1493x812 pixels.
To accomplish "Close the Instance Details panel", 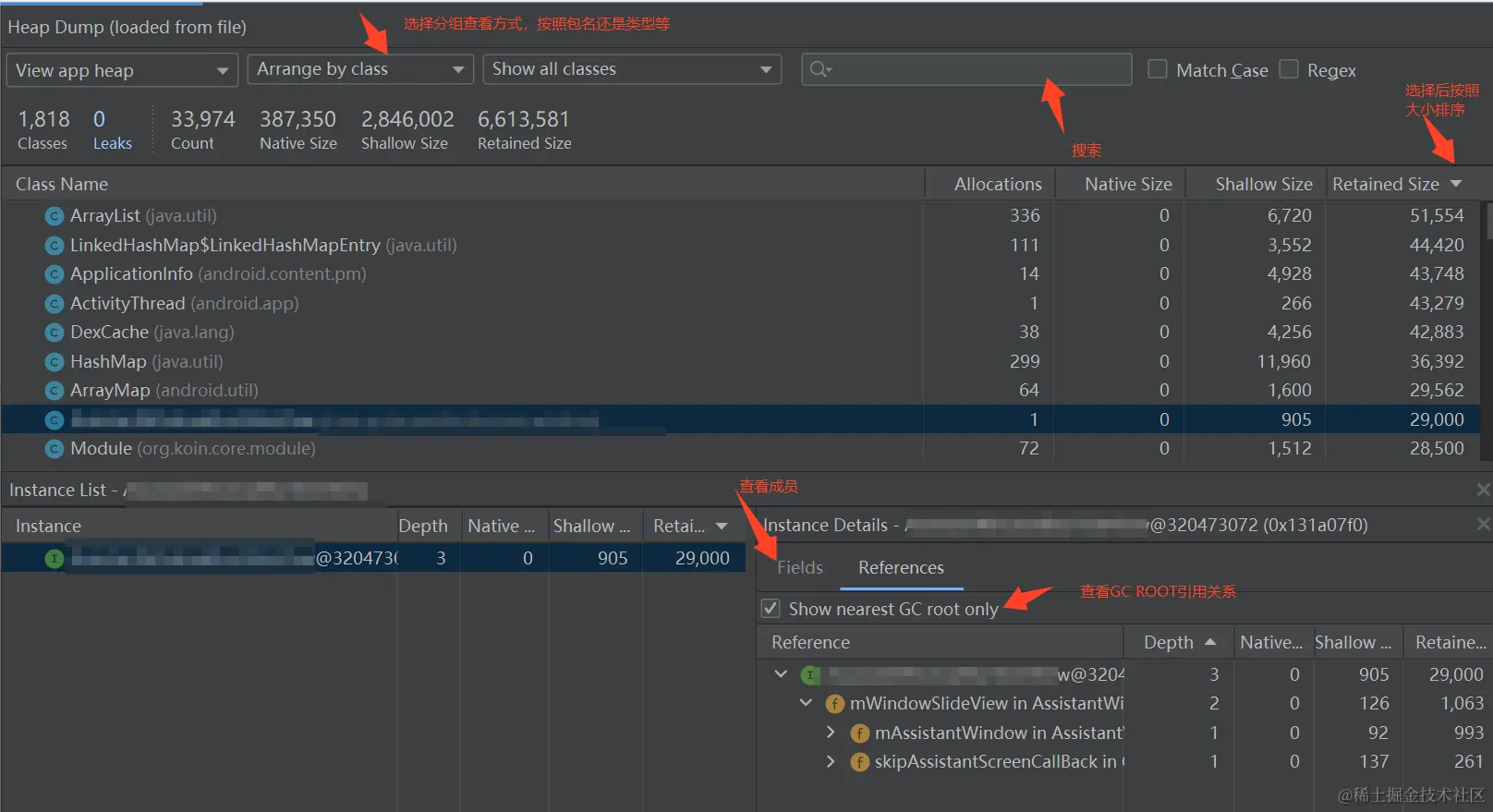I will [1483, 524].
